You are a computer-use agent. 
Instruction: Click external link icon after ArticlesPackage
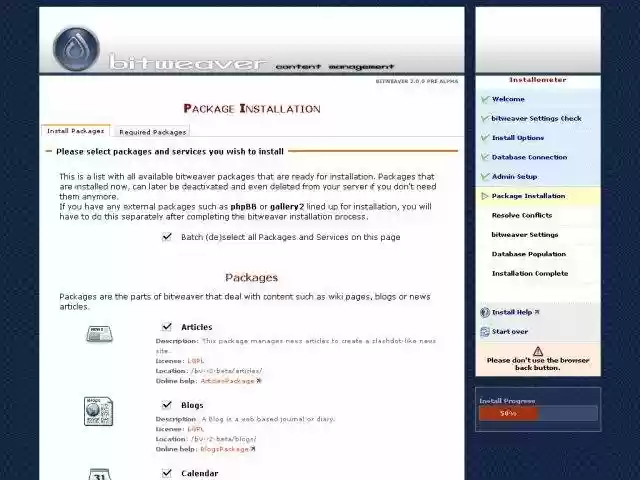click(x=259, y=381)
